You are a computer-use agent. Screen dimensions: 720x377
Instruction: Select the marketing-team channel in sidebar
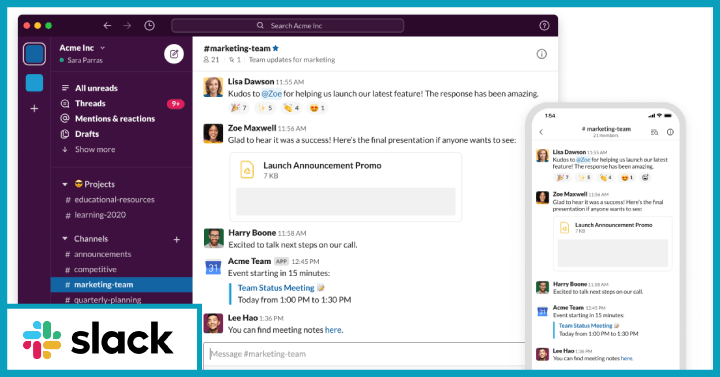[x=122, y=285]
